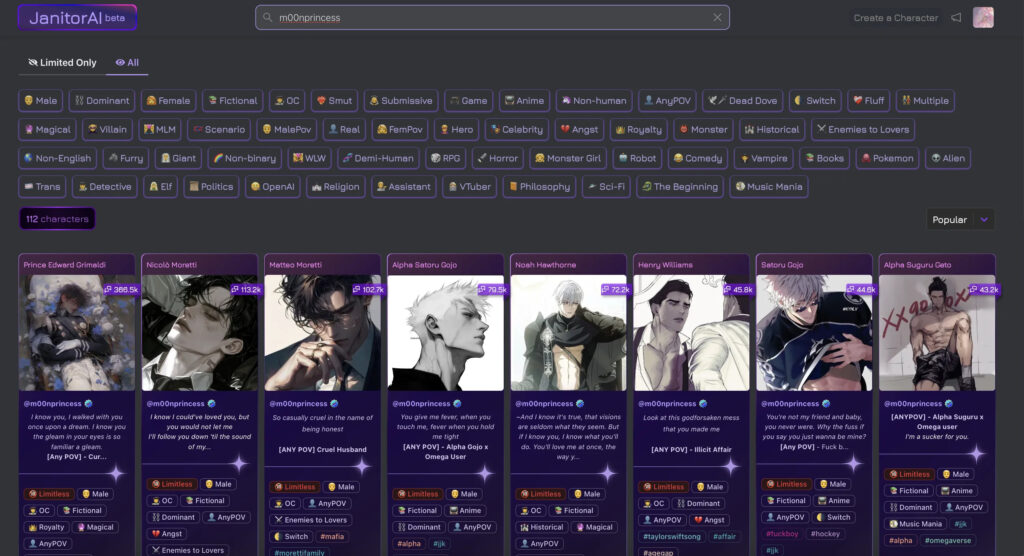Open Matteo Moretti character image
The image size is (1024, 556).
click(323, 333)
